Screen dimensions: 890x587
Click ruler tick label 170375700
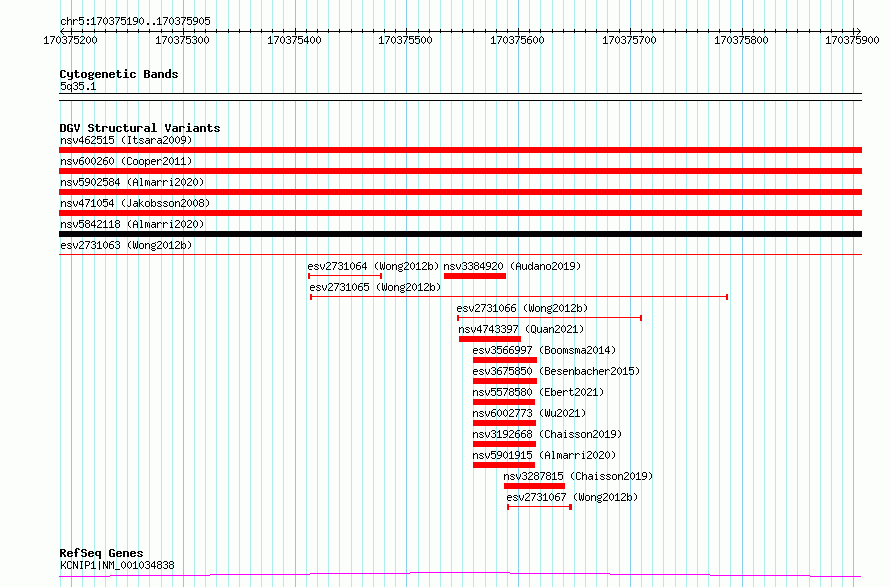pyautogui.click(x=629, y=40)
